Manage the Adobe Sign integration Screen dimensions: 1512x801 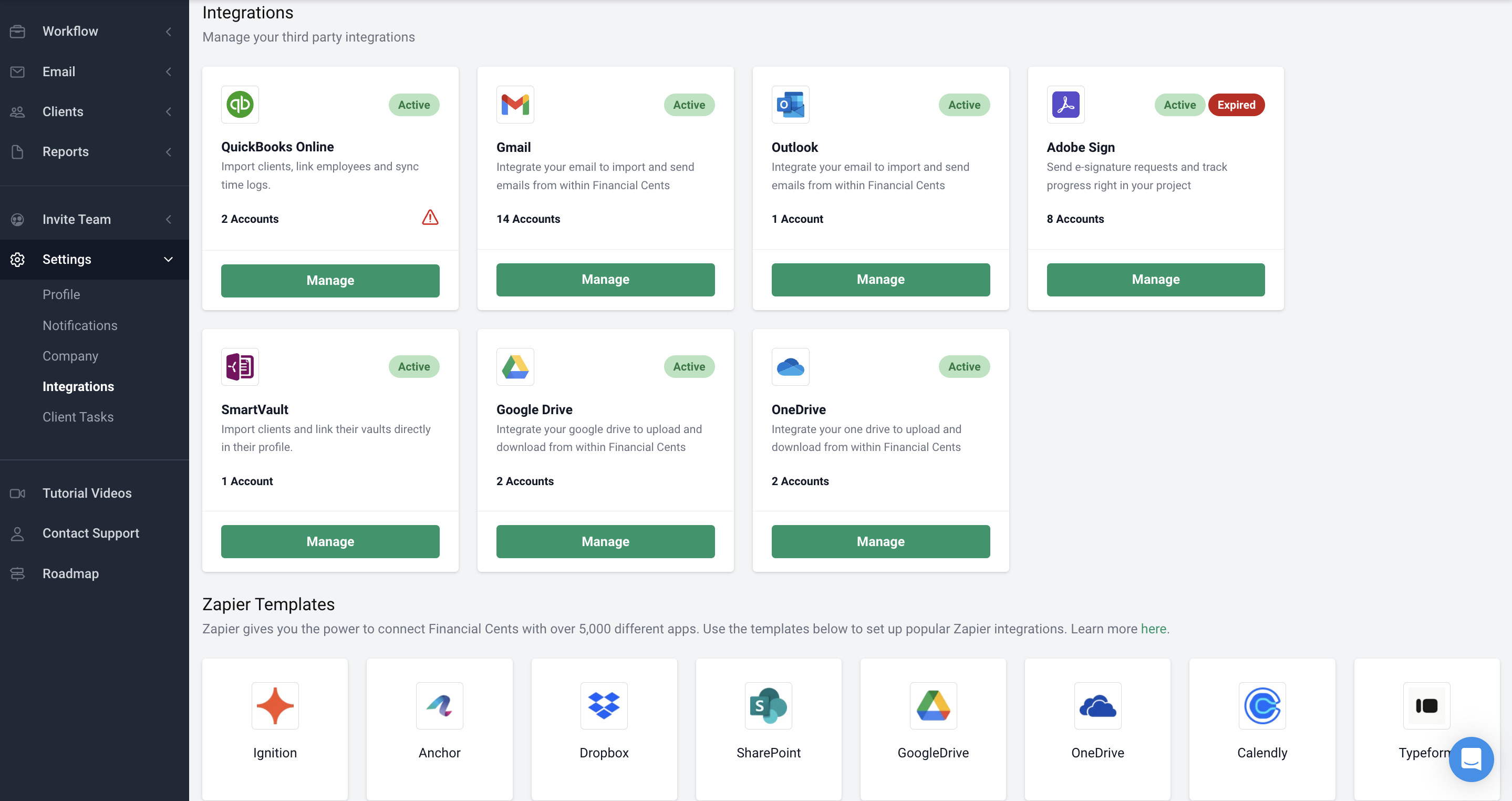click(1155, 280)
